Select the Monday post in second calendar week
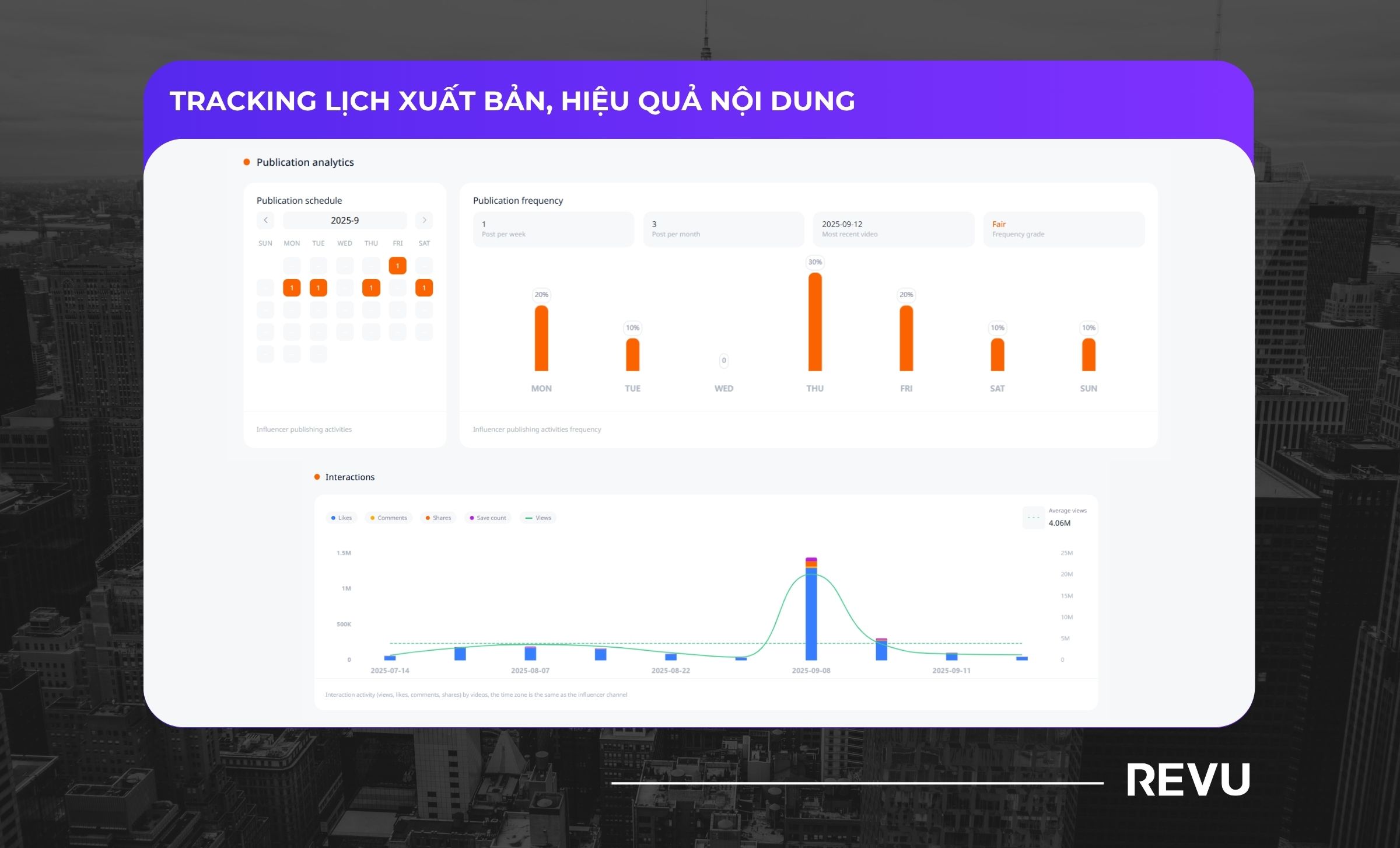Viewport: 1400px width, 848px height. [x=292, y=288]
